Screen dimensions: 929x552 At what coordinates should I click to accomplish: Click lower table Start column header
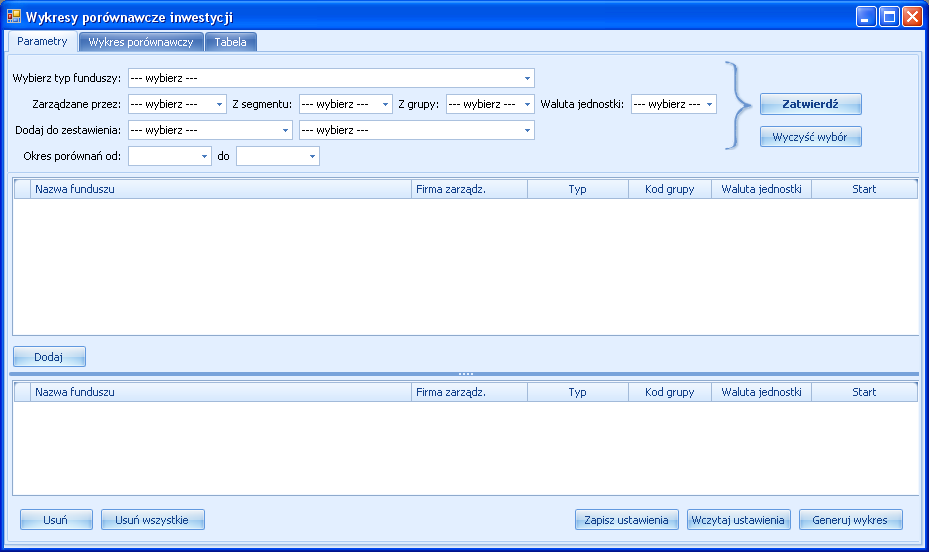pyautogui.click(x=864, y=392)
